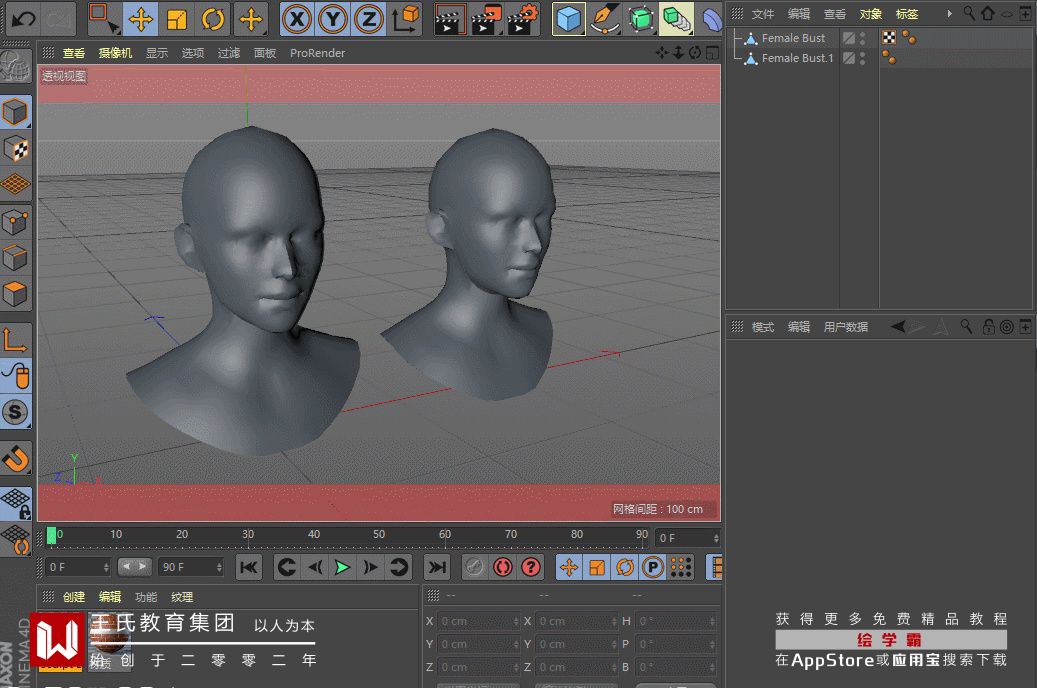Jump to the end of the animation
The width and height of the screenshot is (1037, 688).
pos(437,568)
